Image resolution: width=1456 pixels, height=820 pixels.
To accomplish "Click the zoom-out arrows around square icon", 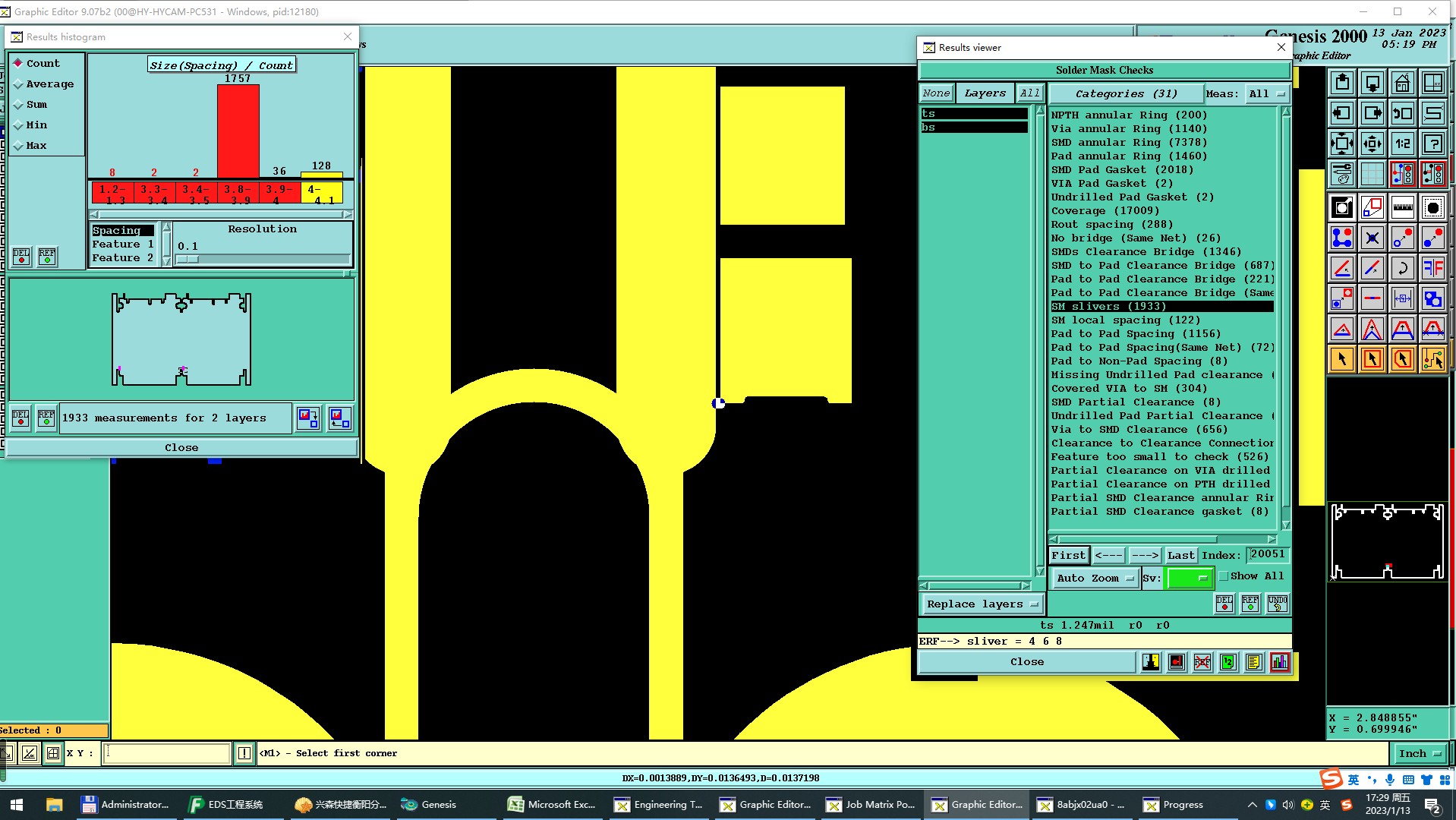I will (x=1341, y=143).
